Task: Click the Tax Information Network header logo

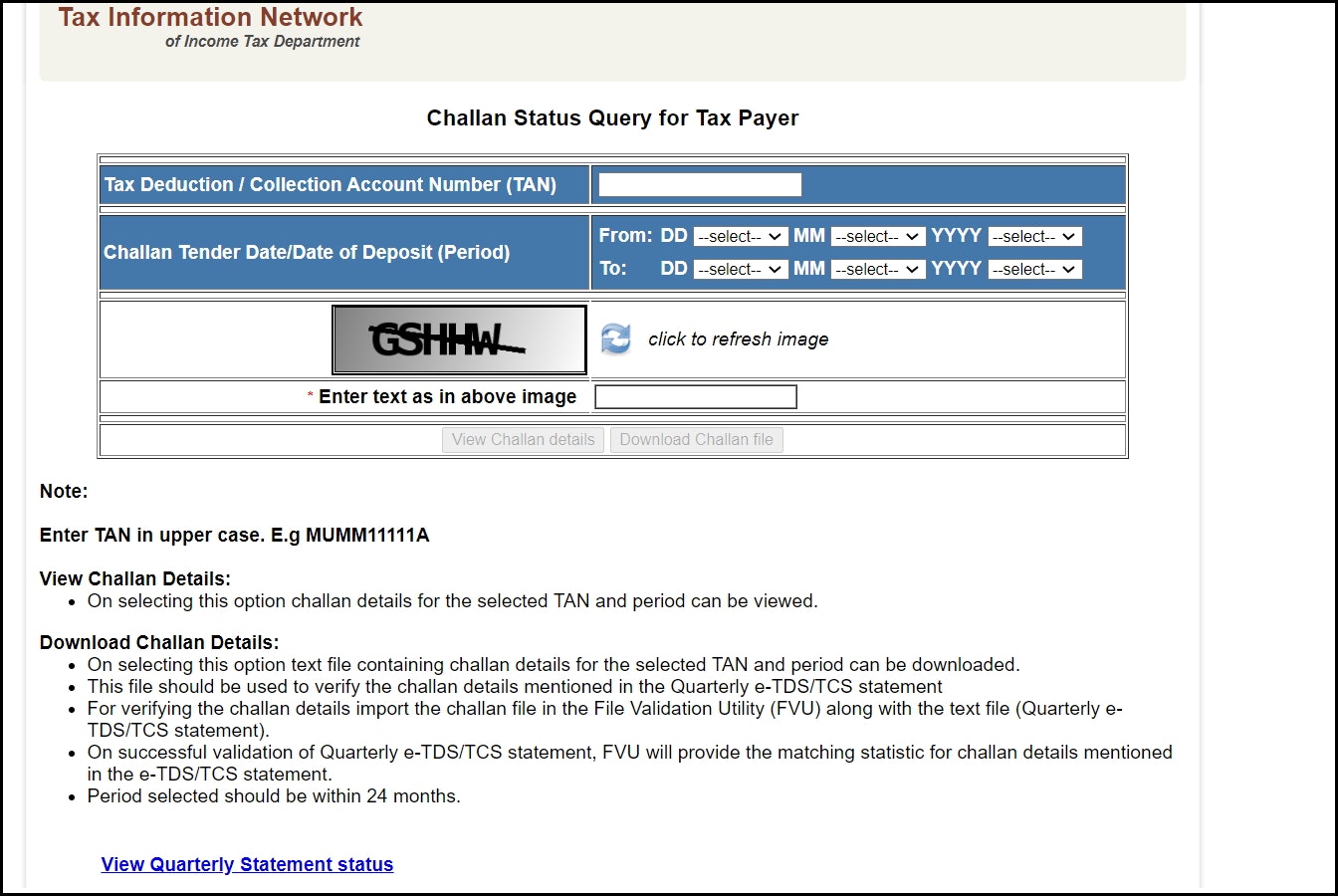Action: [209, 17]
